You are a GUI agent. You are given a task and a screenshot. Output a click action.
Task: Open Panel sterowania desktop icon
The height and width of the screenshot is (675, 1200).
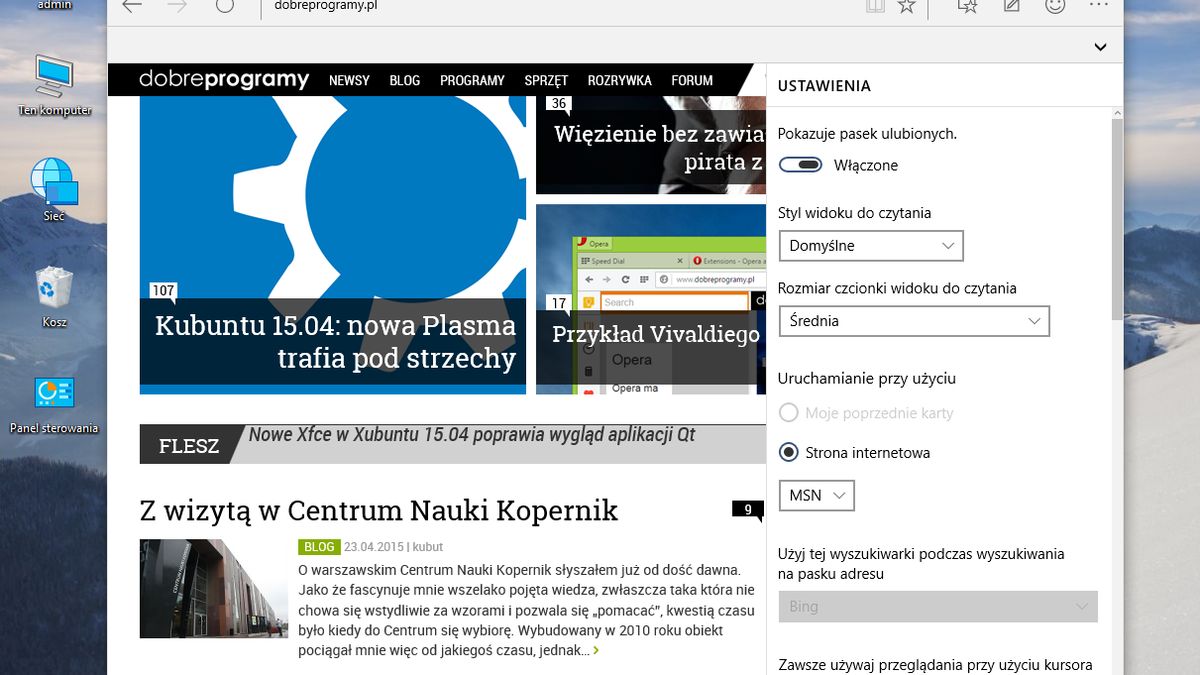[54, 405]
